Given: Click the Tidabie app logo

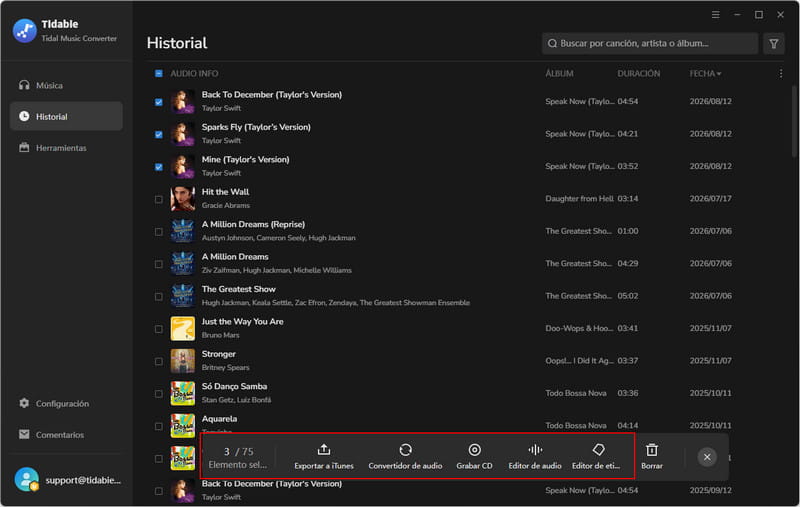Looking at the screenshot, I should pos(24,31).
